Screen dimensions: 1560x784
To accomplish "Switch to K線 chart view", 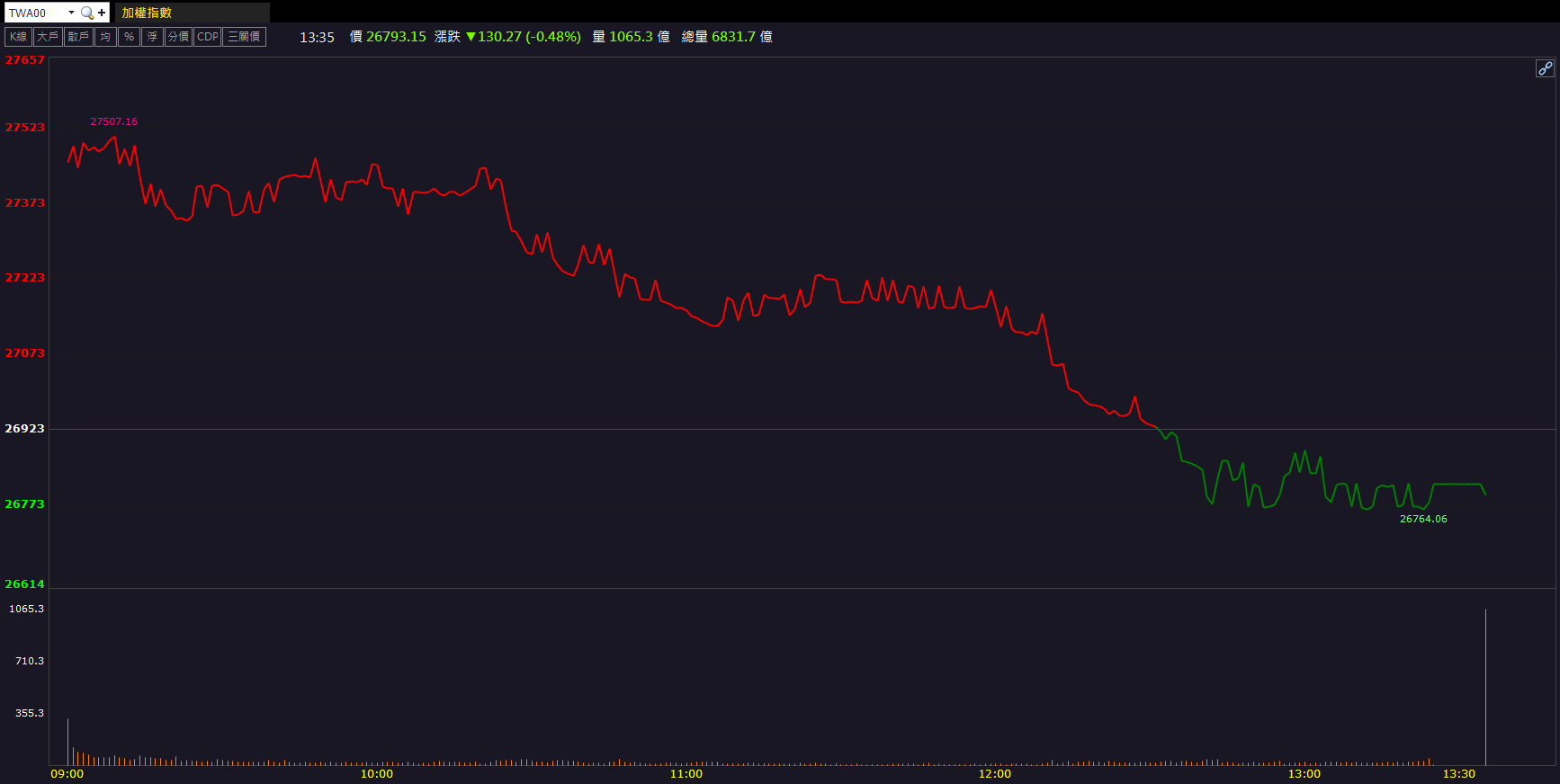I will pyautogui.click(x=18, y=37).
